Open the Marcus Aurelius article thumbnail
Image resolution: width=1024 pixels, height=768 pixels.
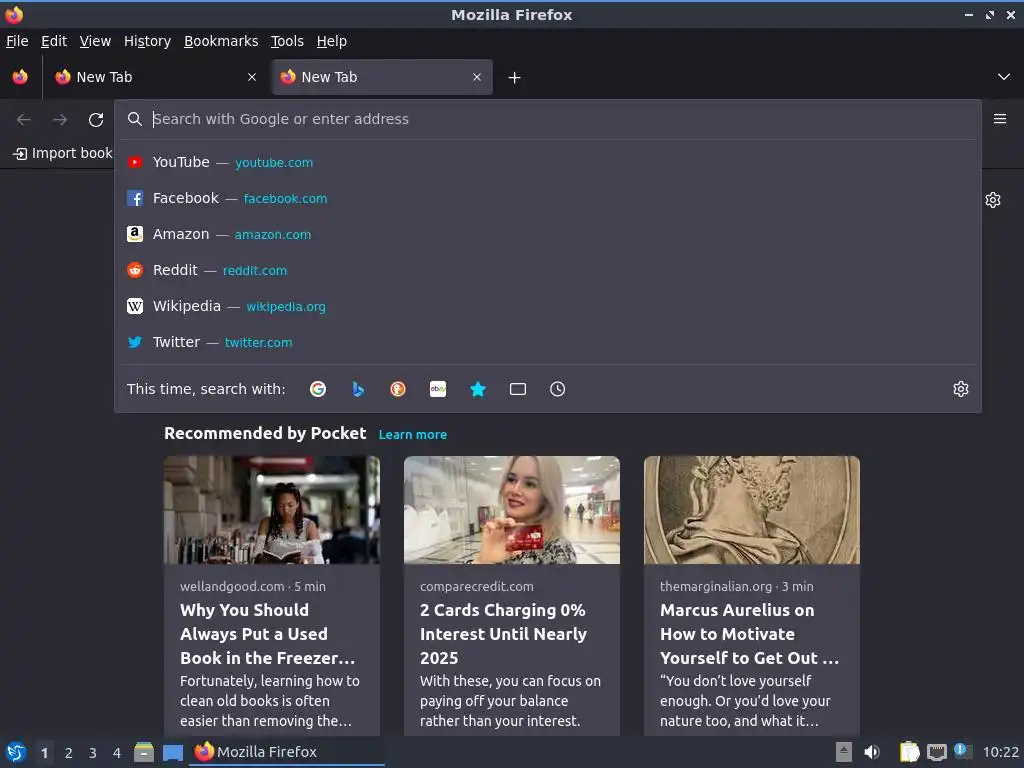[752, 510]
